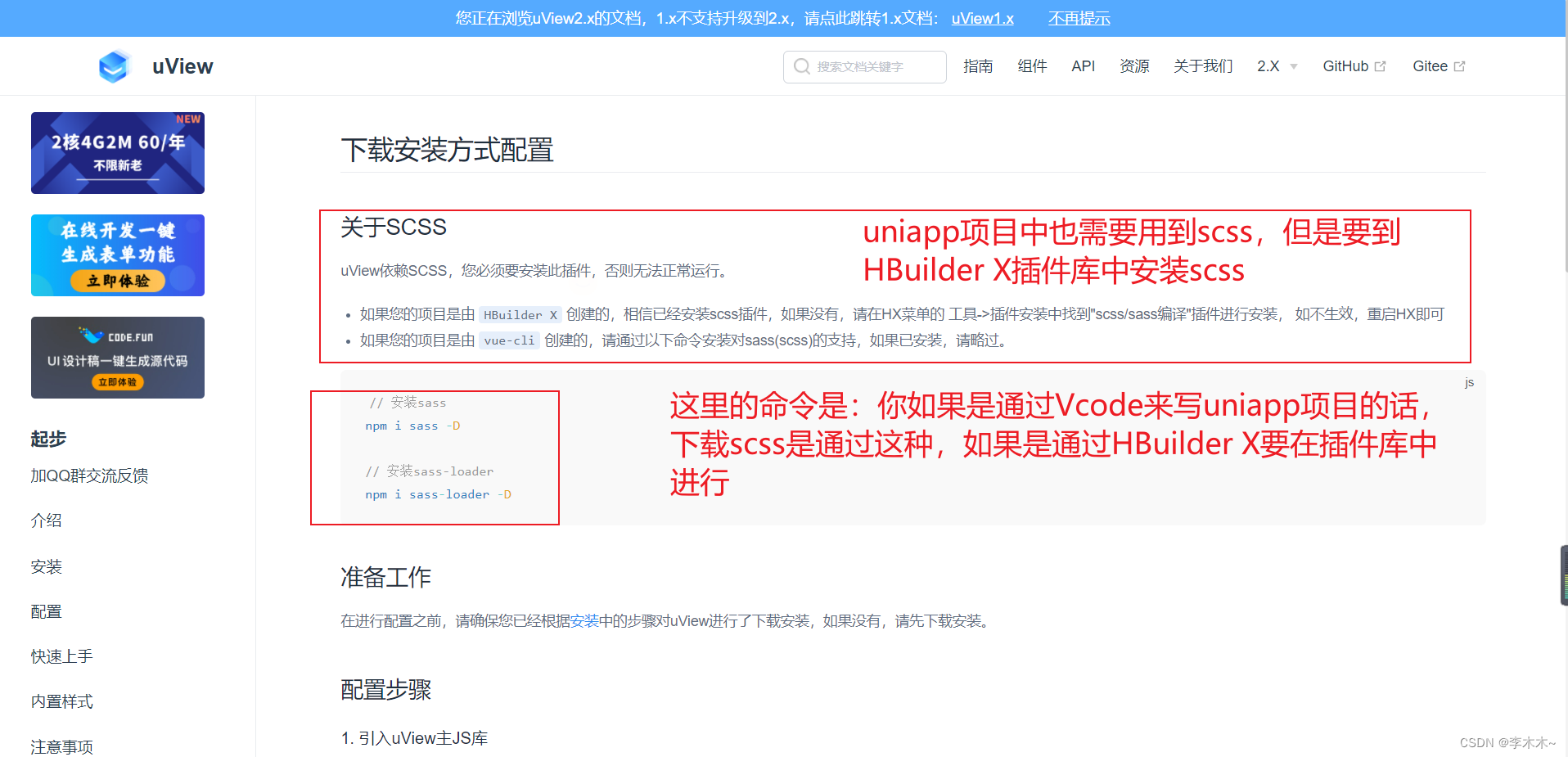Viewport: 1568px width, 757px height.
Task: Click the 起步 sidebar section heading
Action: [x=48, y=439]
